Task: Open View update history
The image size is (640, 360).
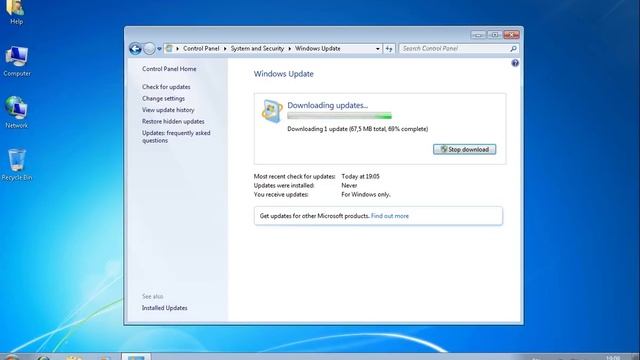Action: point(168,110)
